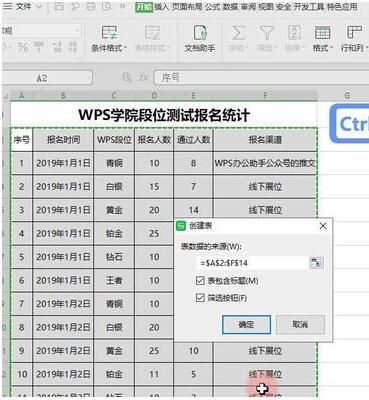The width and height of the screenshot is (369, 400).
Task: Close the 创建表 dialog
Action: [323, 226]
